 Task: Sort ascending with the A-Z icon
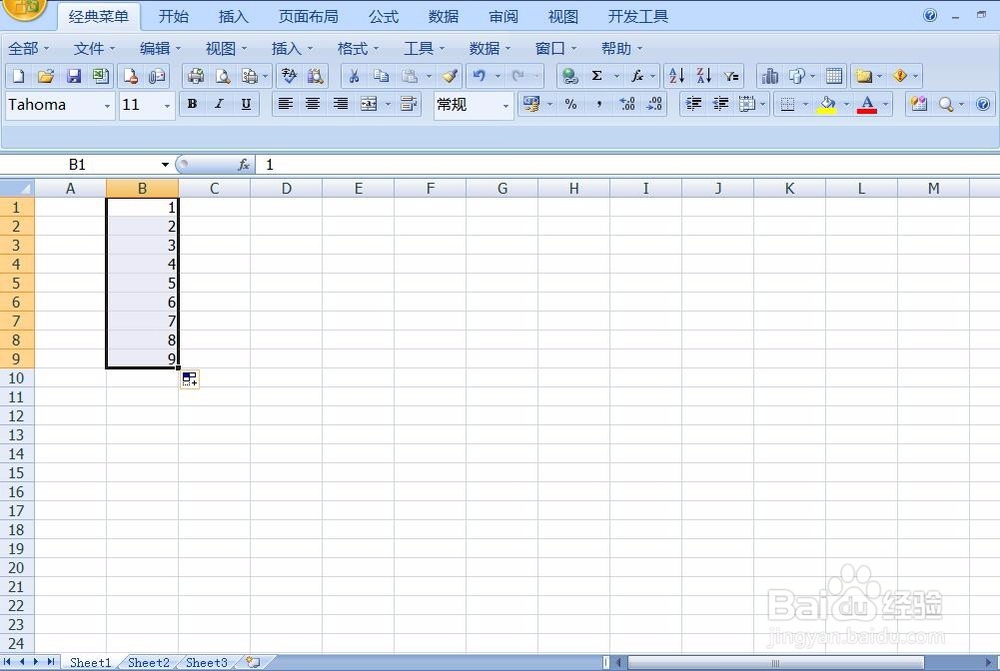[676, 74]
